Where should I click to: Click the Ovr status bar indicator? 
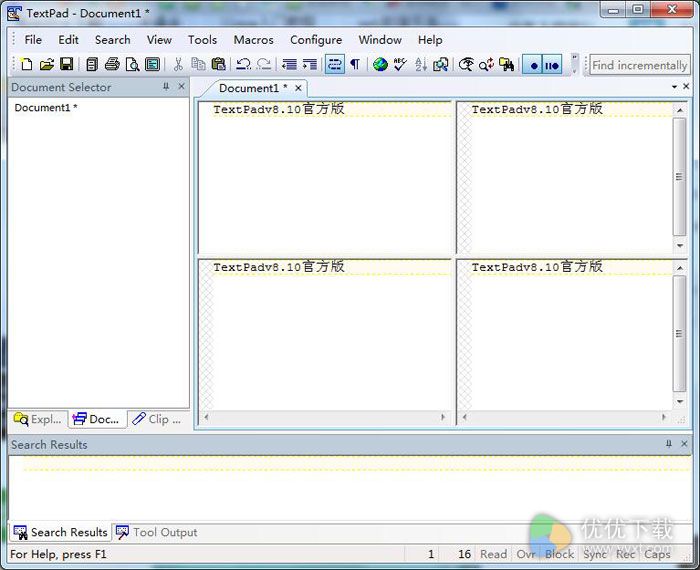[x=525, y=554]
